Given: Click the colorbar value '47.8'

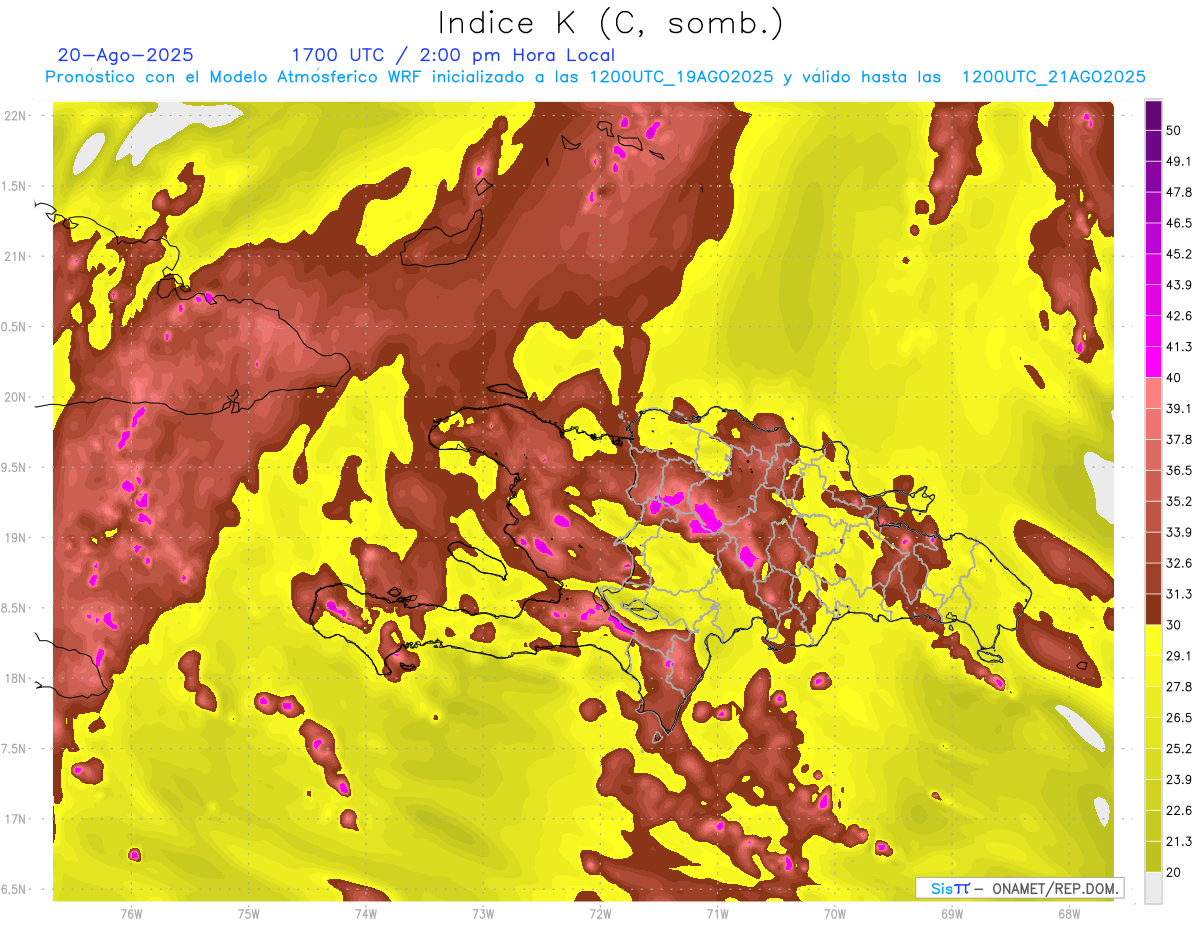Looking at the screenshot, I should [x=1179, y=192].
